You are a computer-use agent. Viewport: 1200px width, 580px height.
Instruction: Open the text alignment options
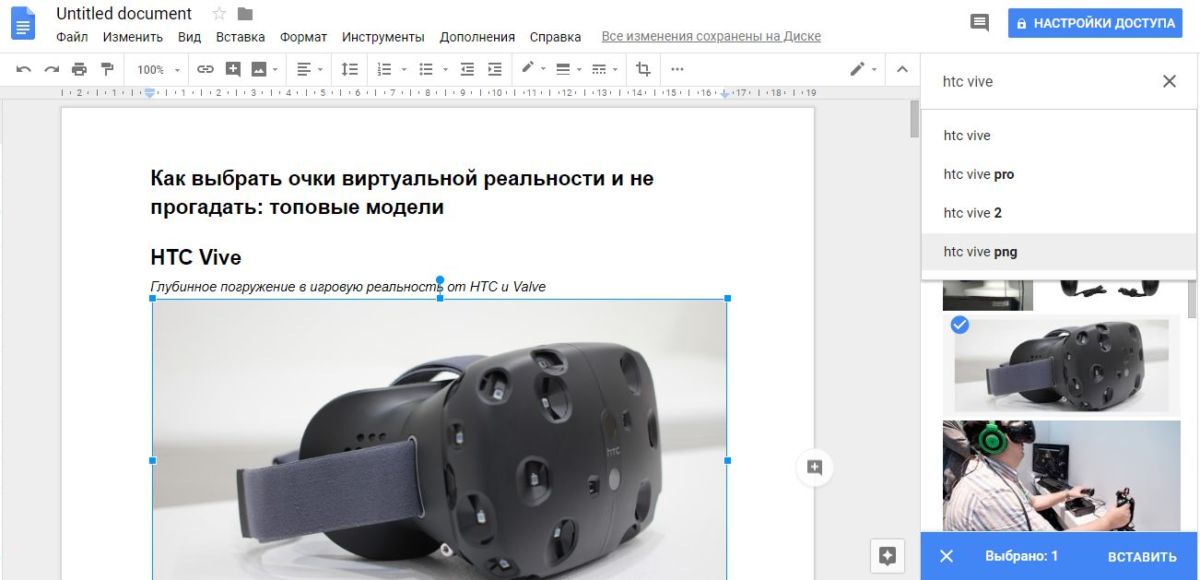pos(310,70)
